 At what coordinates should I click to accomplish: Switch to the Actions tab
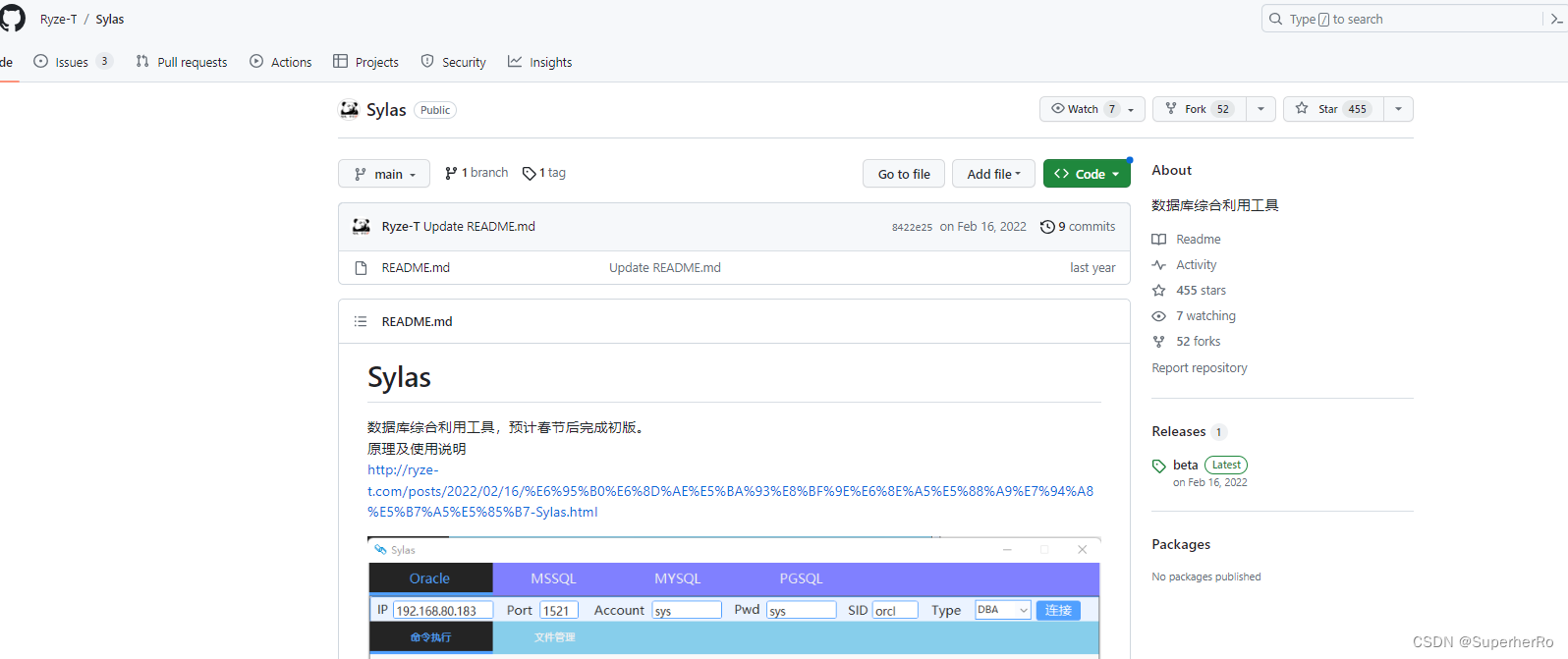point(281,62)
